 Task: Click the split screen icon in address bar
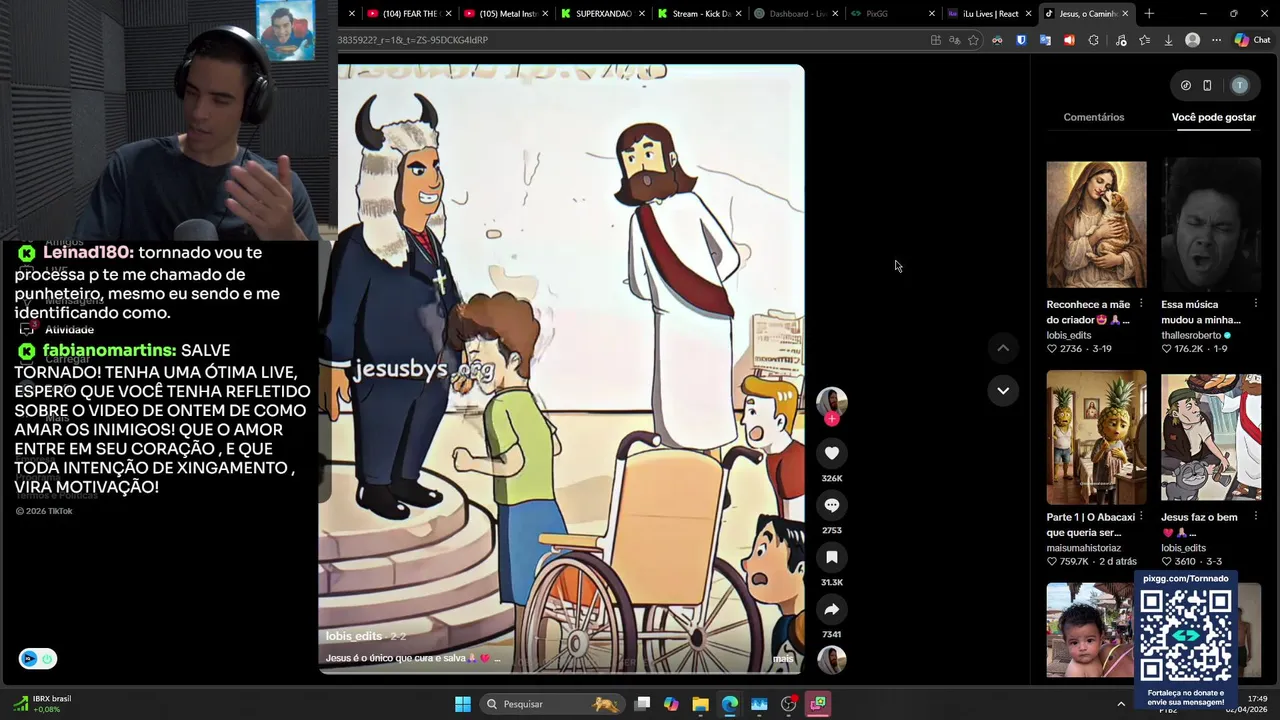pos(935,40)
